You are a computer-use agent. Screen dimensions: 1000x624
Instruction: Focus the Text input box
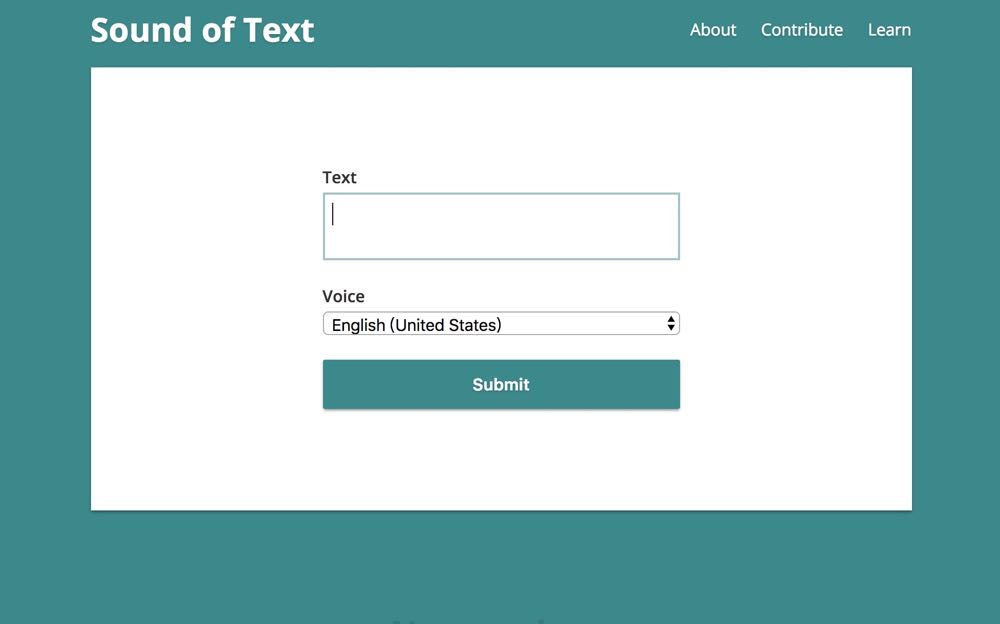[x=501, y=226]
